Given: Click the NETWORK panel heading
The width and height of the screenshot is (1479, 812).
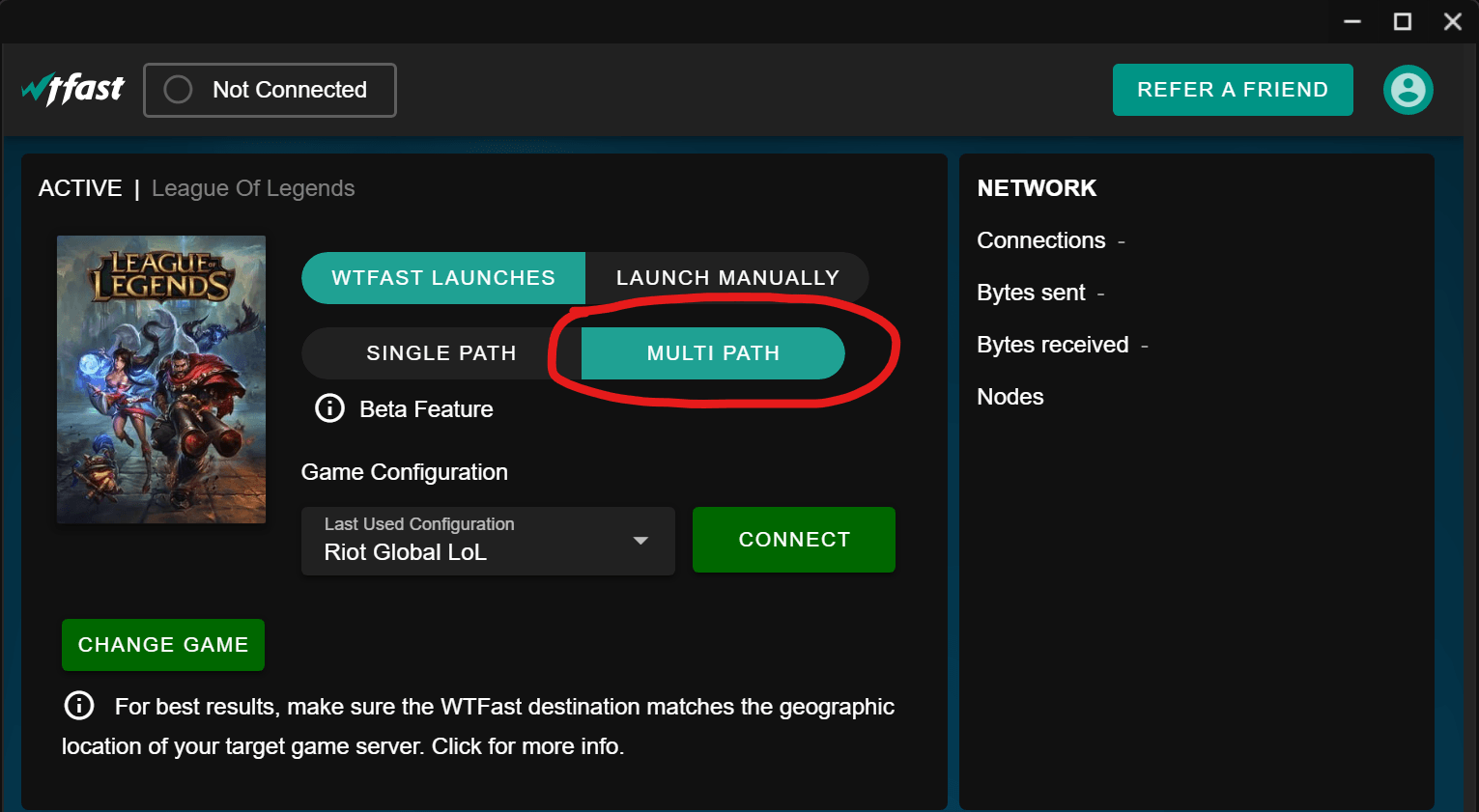Looking at the screenshot, I should click(x=1037, y=188).
